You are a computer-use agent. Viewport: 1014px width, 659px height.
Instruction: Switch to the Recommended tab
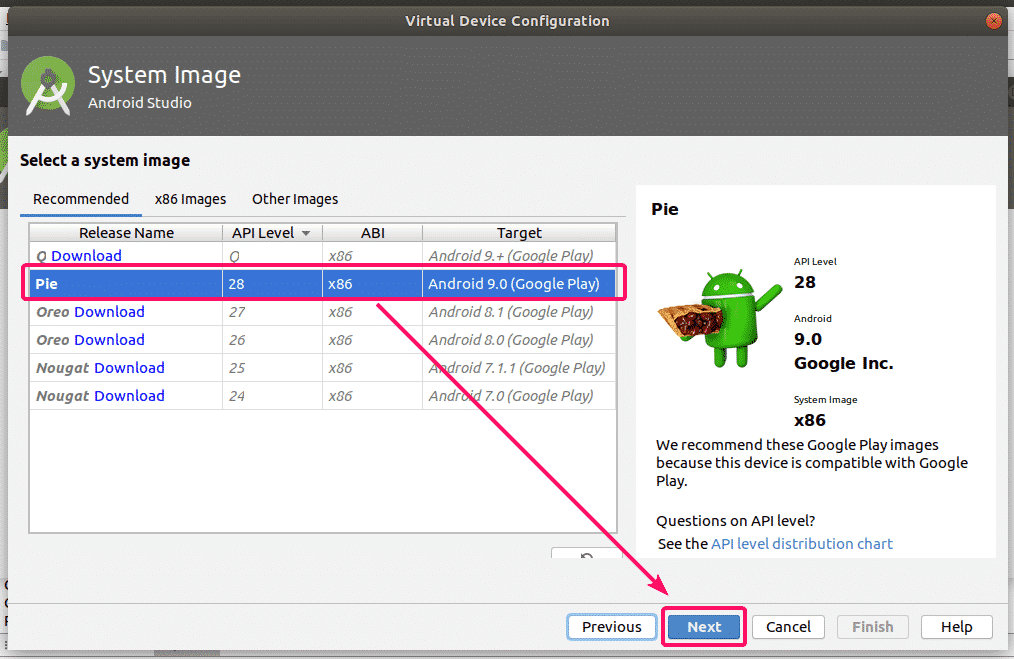(81, 199)
